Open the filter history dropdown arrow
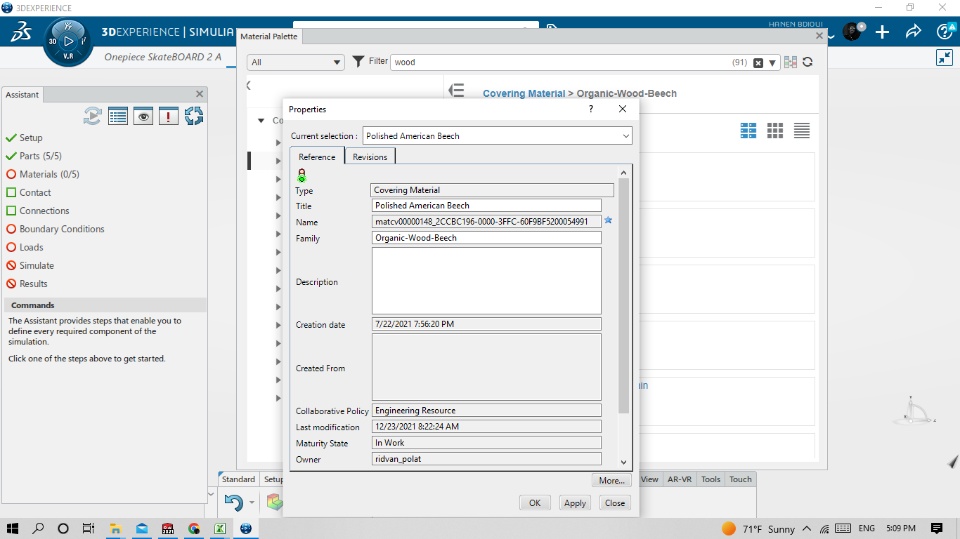The image size is (960, 539). [772, 62]
